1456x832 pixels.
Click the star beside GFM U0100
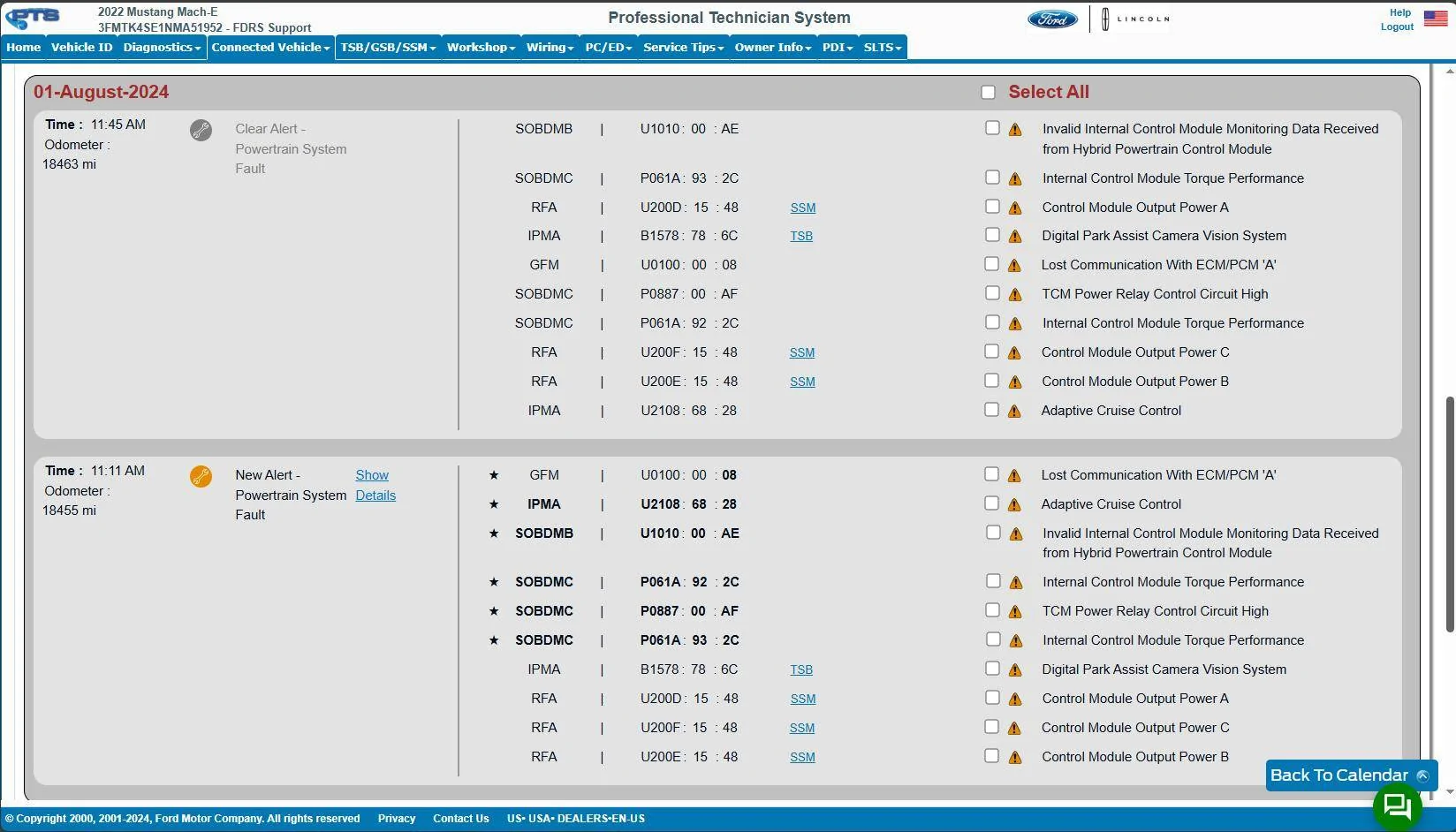coord(494,475)
